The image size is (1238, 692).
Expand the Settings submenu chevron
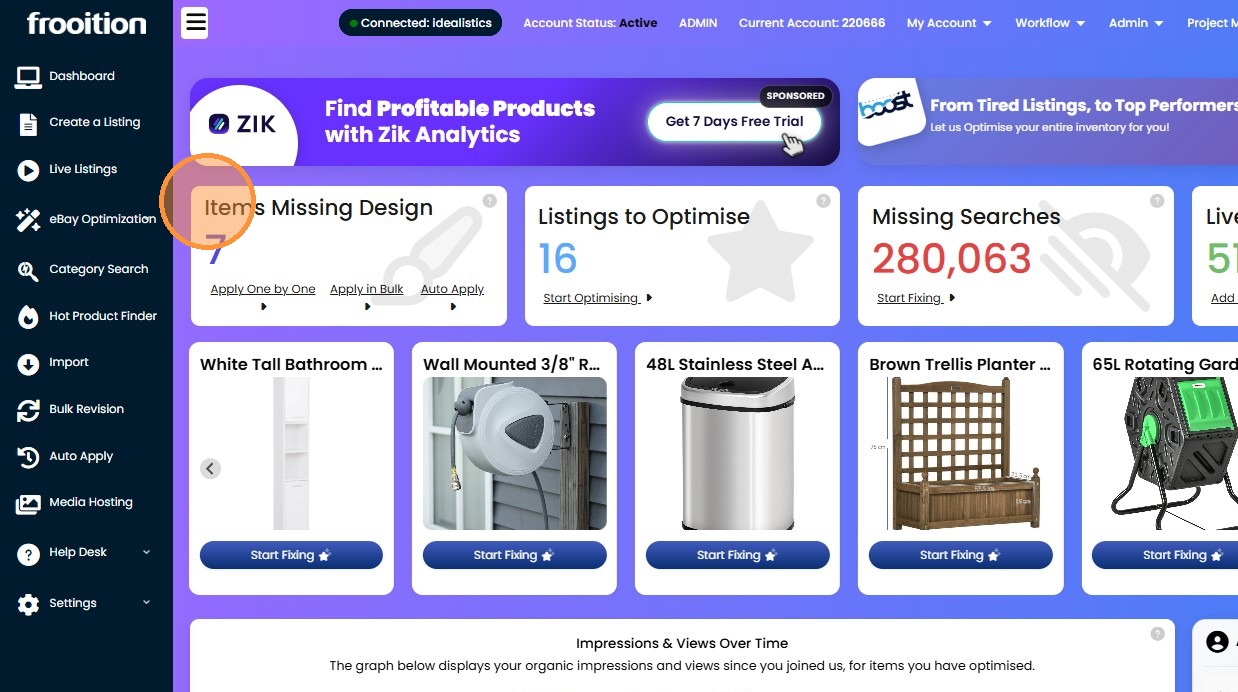point(146,603)
